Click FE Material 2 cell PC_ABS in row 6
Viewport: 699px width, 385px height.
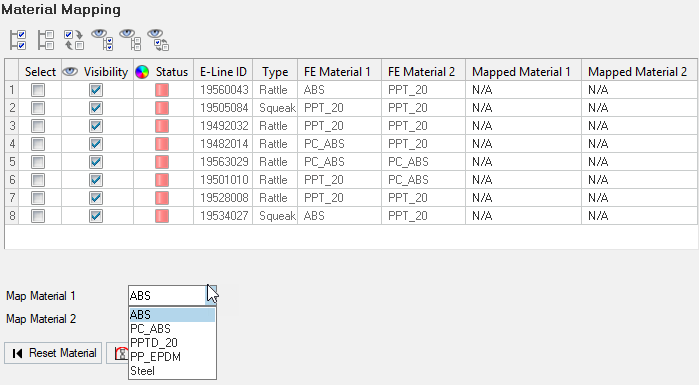tap(424, 180)
